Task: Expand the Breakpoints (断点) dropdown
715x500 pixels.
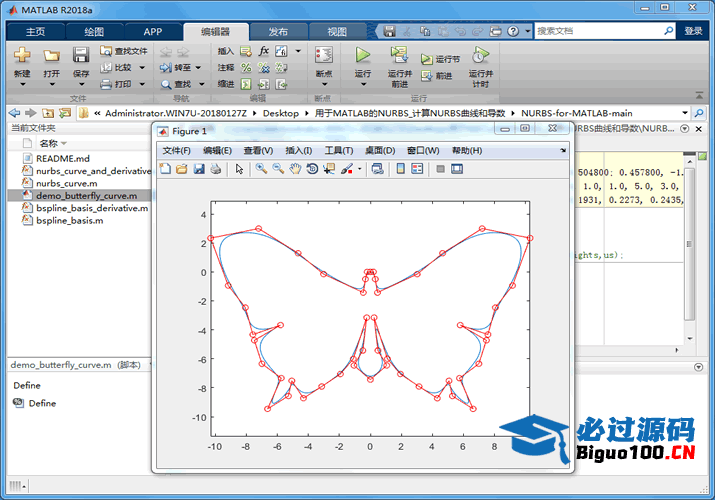Action: coord(323,86)
